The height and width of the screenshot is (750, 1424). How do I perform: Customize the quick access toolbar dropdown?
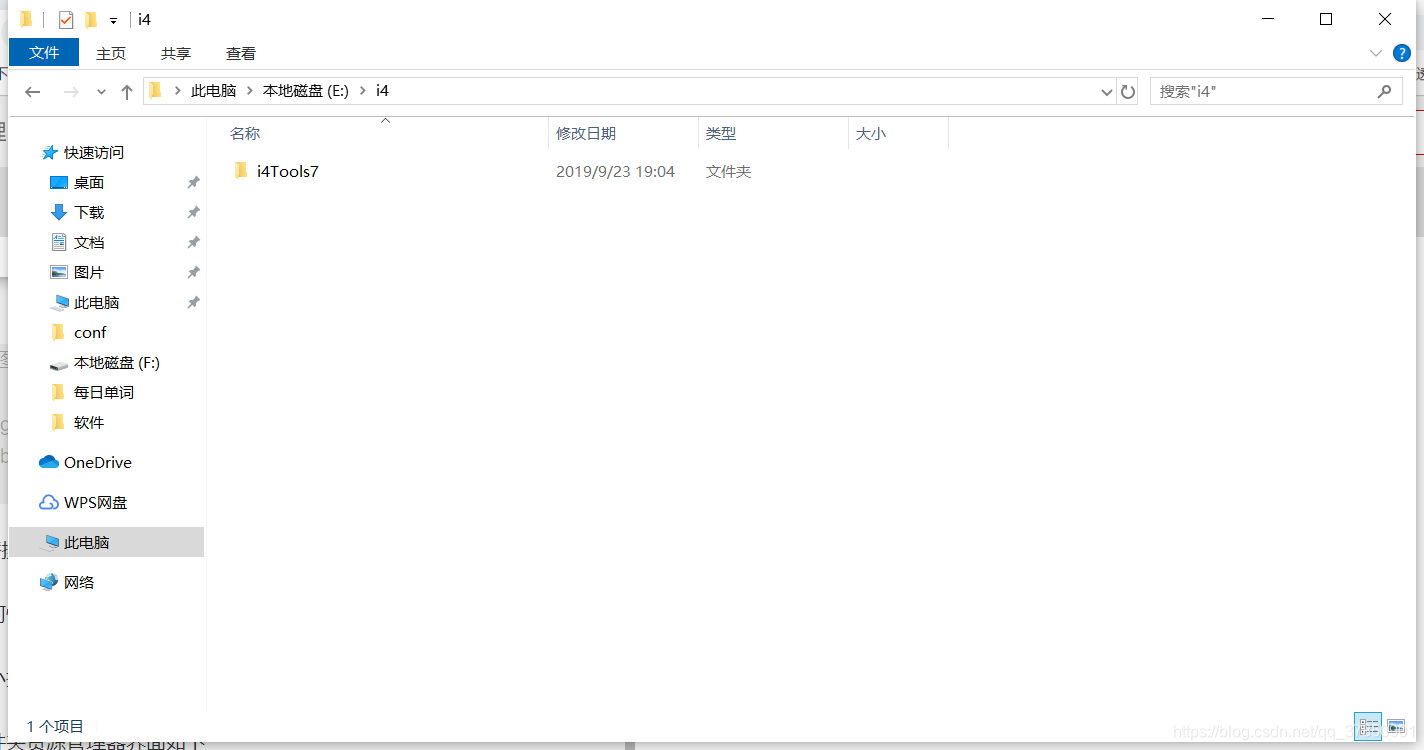pyautogui.click(x=113, y=18)
